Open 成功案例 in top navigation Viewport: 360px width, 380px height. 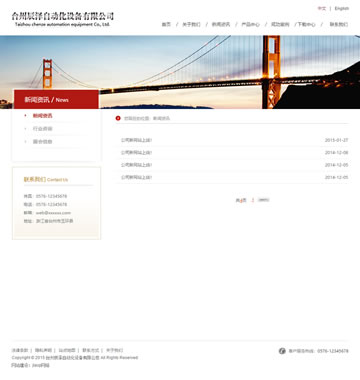280,24
